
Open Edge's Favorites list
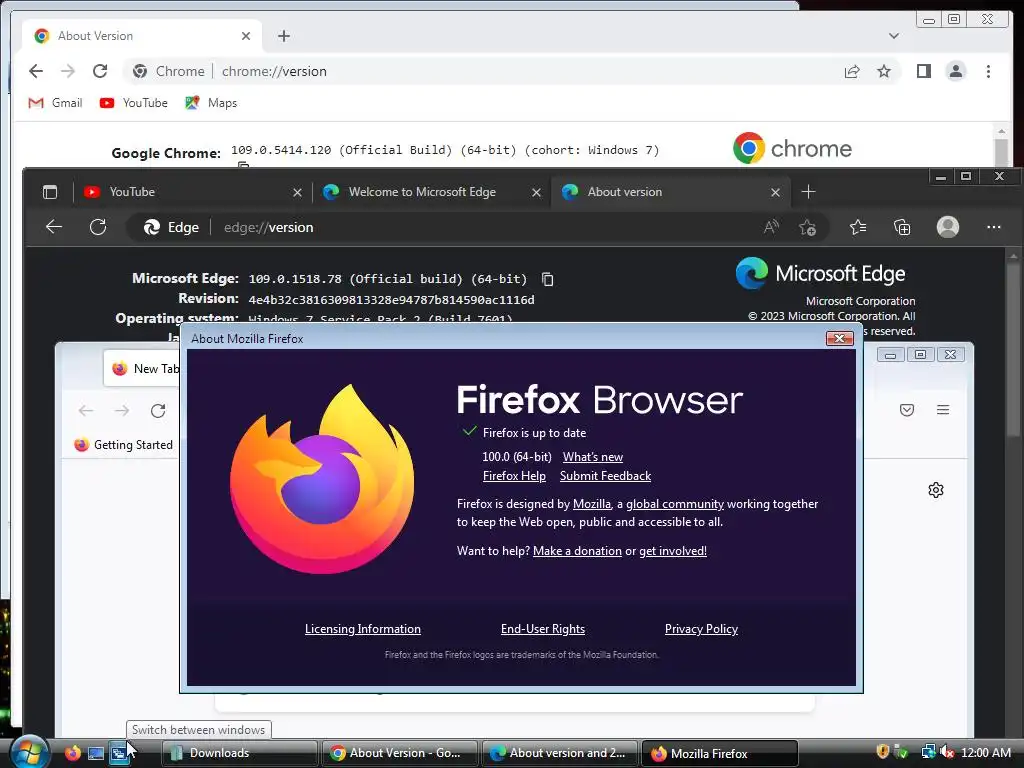click(858, 227)
